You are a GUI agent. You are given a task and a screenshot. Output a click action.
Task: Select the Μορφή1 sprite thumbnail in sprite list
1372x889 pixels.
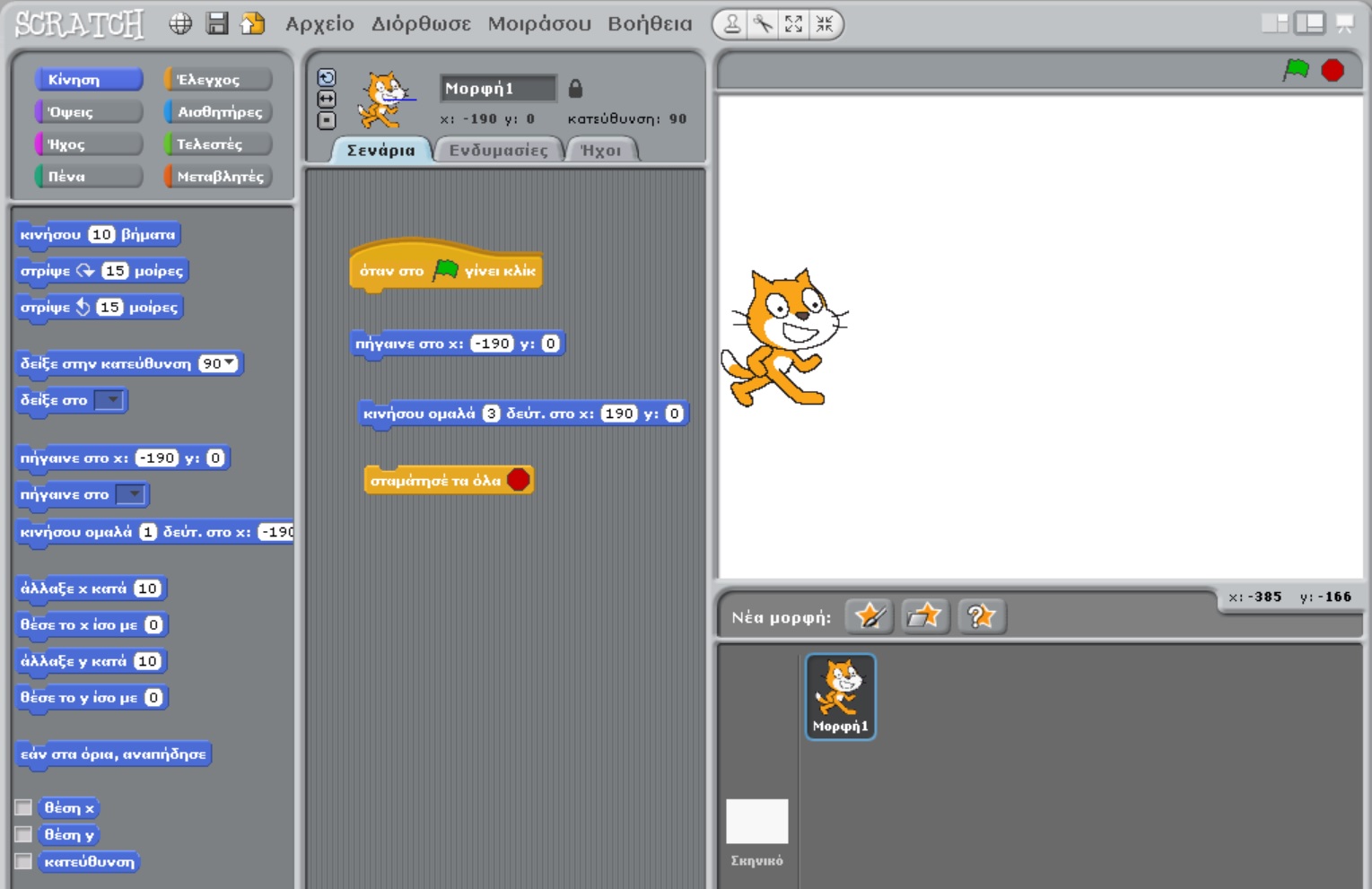point(841,696)
